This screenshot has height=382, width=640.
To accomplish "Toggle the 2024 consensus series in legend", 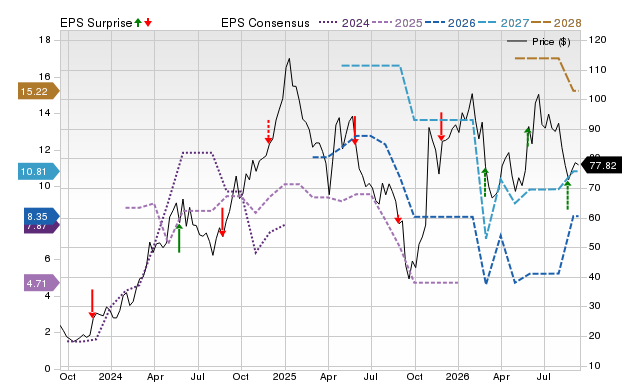I will 344,23.
